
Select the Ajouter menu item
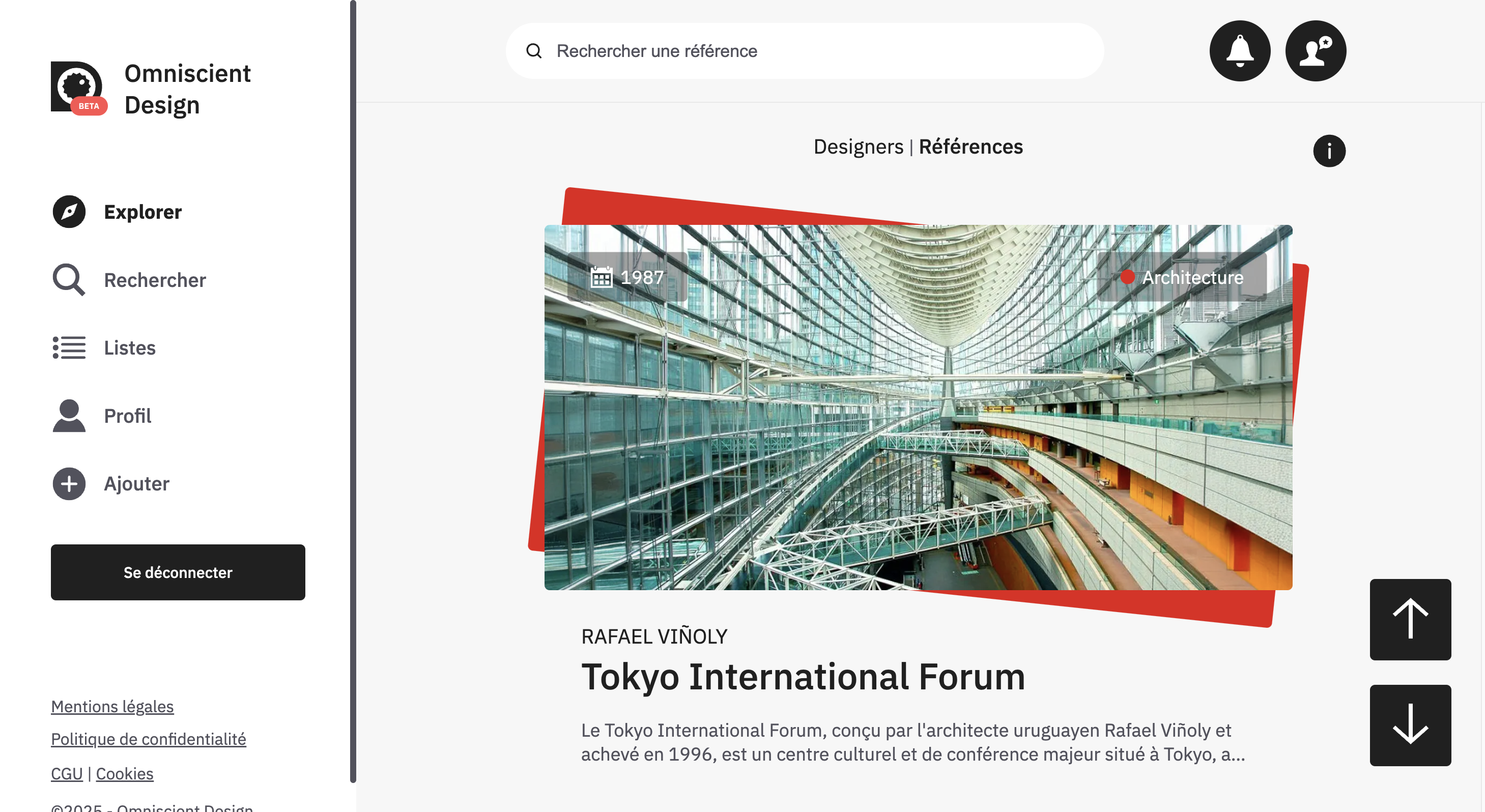coord(110,483)
